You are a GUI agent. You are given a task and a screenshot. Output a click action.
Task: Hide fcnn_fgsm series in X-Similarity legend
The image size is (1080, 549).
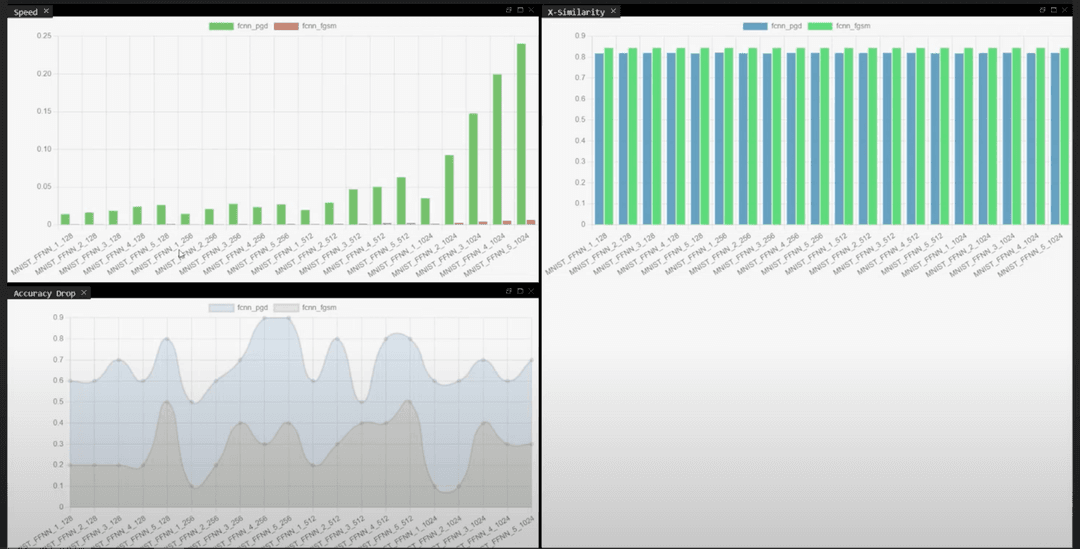point(836,26)
